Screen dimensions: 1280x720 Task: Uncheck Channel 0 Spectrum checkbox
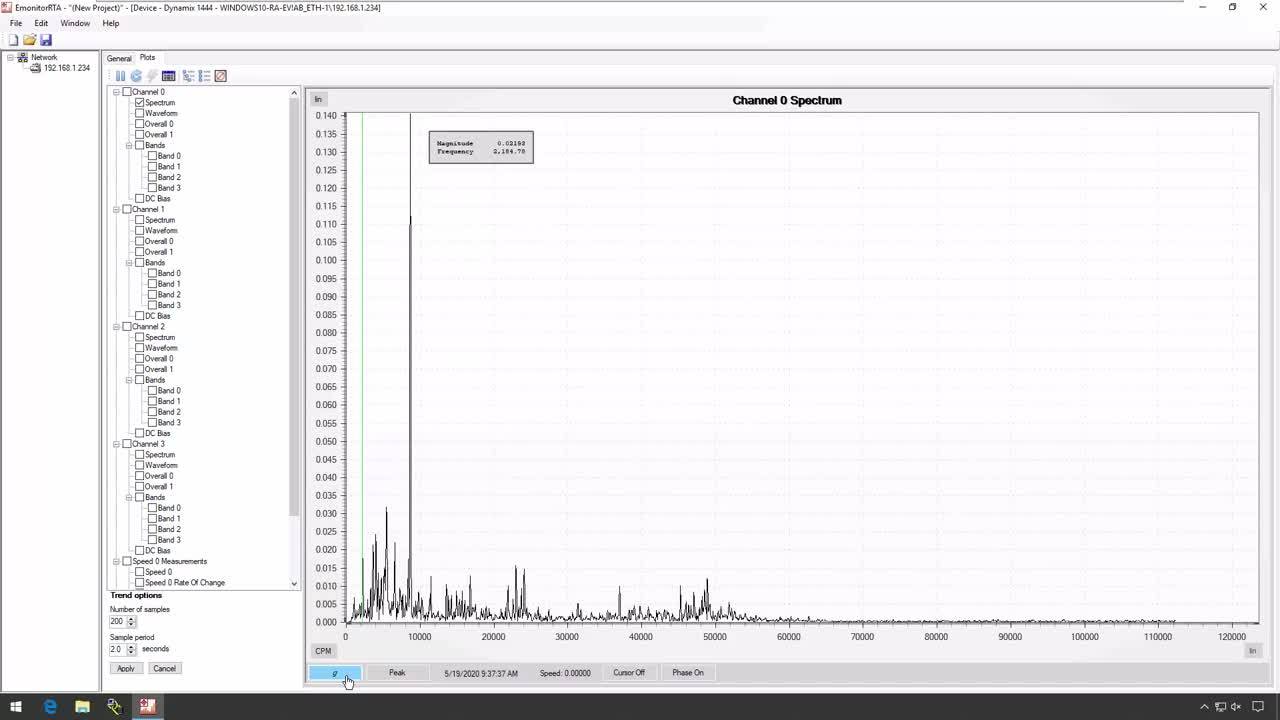click(140, 103)
